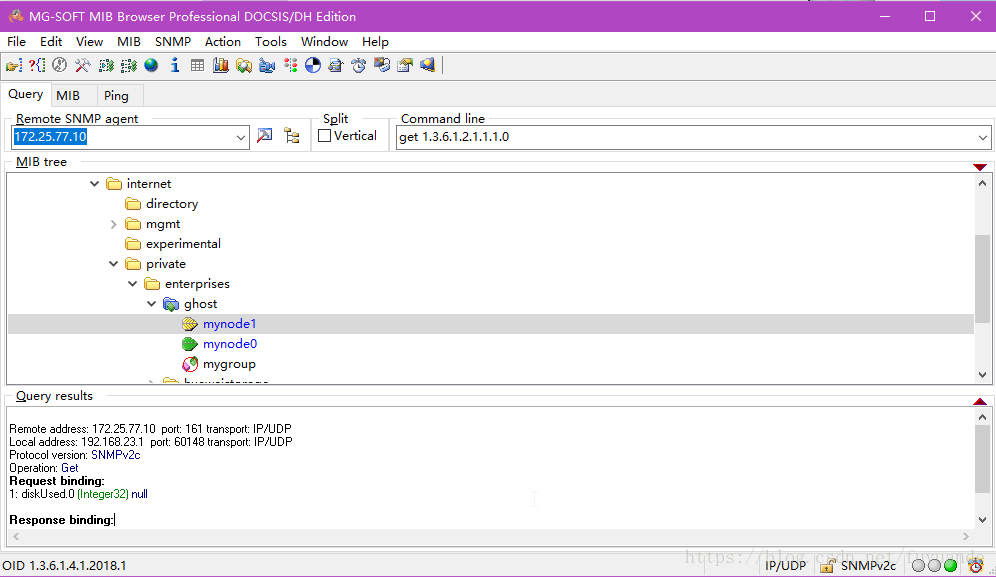Collapse the enterprises tree node
The image size is (996, 577).
click(133, 284)
